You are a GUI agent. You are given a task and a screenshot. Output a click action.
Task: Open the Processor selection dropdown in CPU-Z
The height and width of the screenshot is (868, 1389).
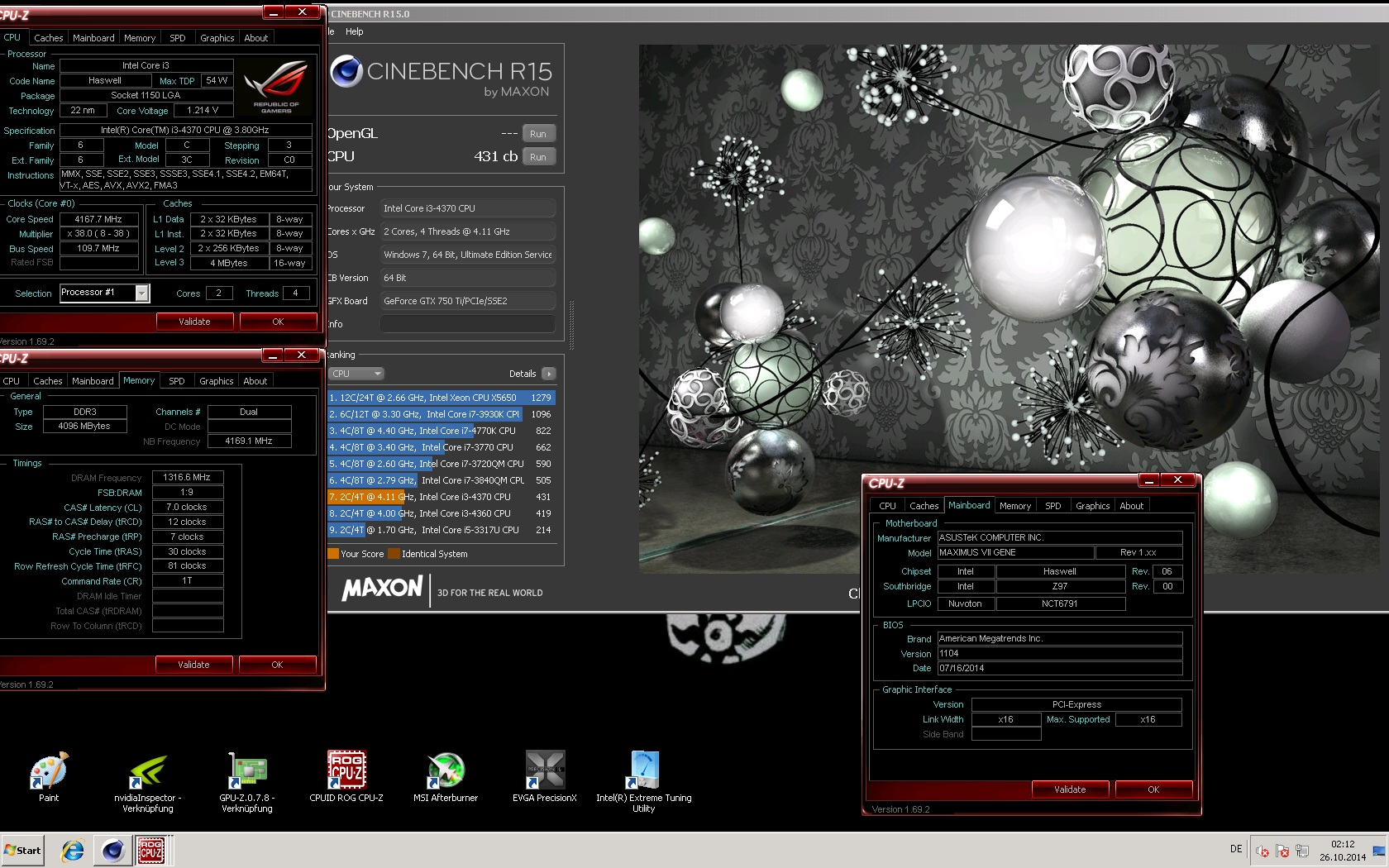(142, 293)
